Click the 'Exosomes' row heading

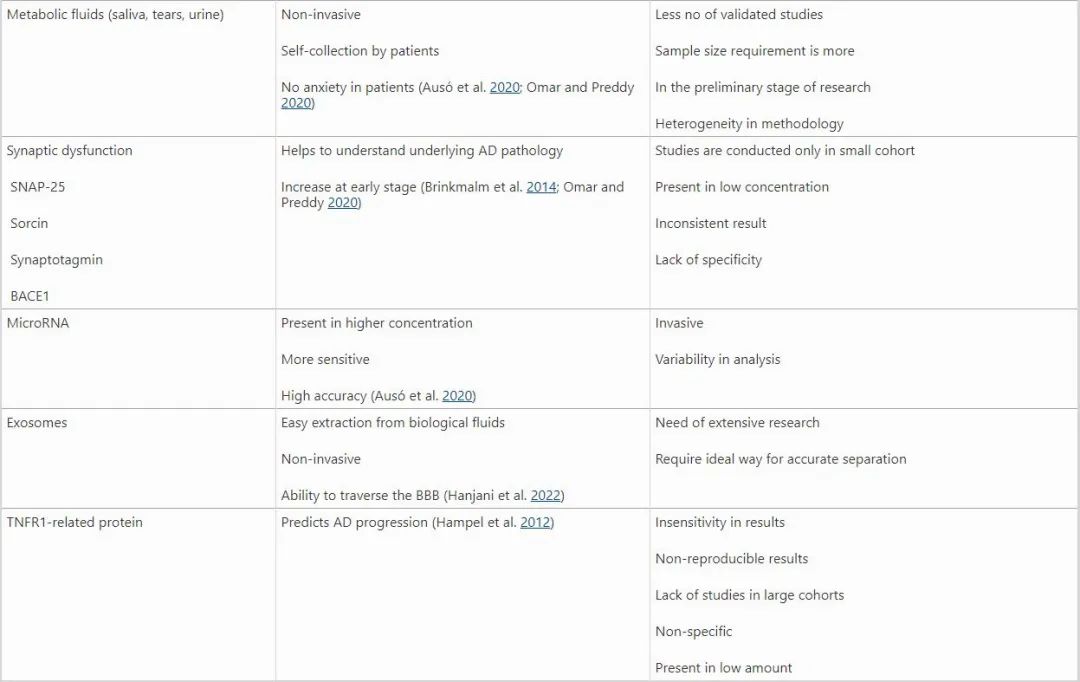click(x=38, y=423)
